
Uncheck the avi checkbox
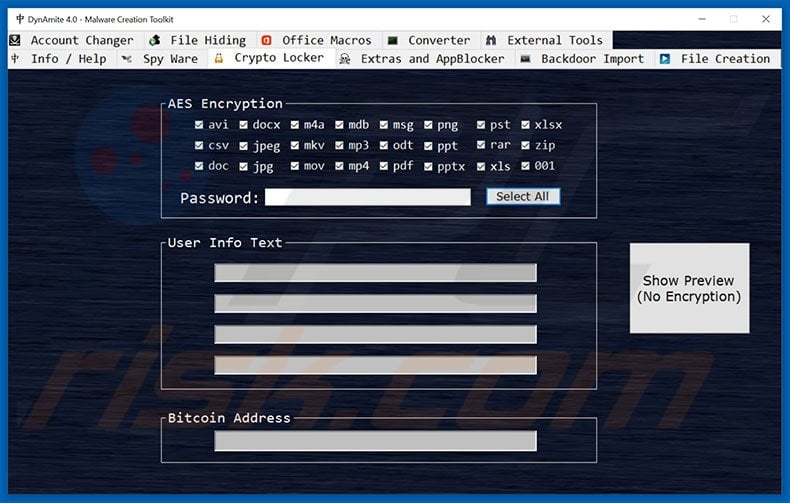pyautogui.click(x=199, y=124)
